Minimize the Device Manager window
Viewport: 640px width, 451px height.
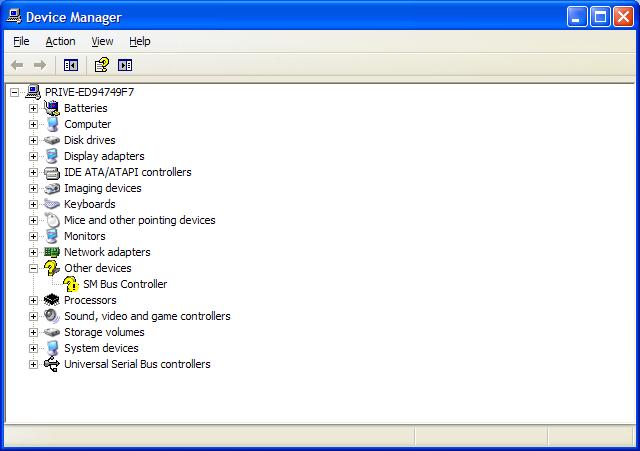(577, 17)
